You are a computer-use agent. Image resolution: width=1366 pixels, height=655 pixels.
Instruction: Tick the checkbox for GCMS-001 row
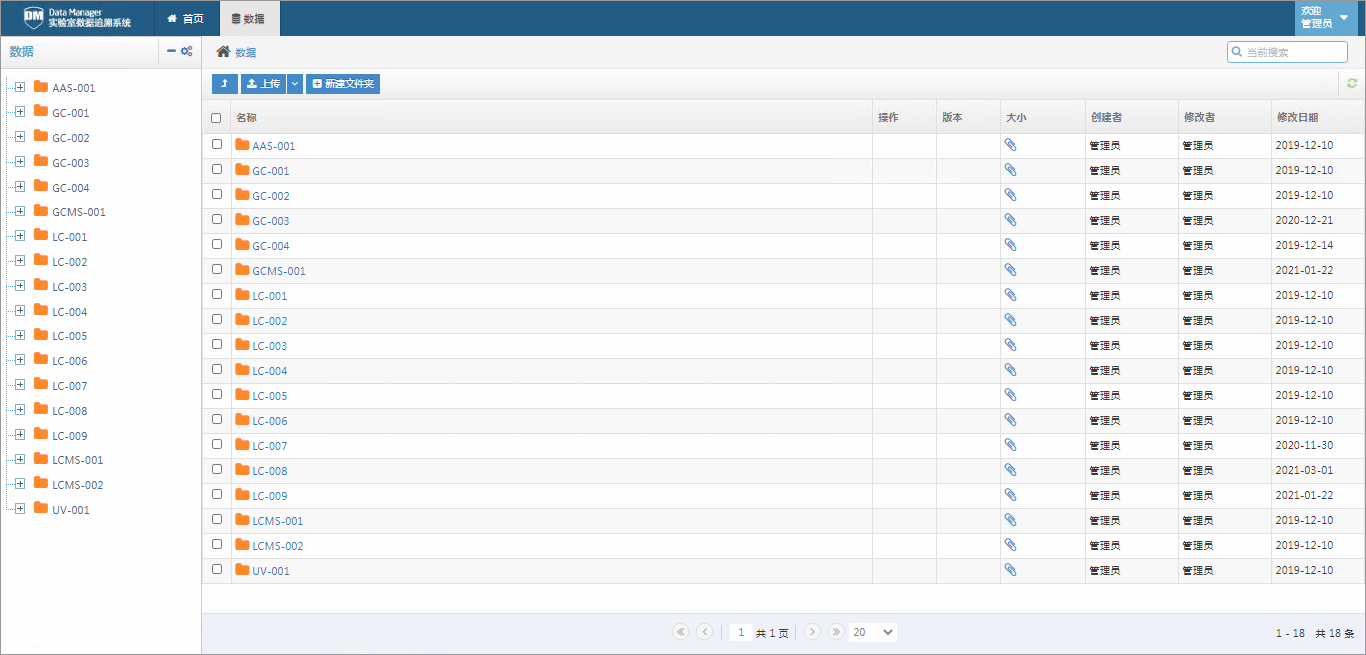[217, 269]
